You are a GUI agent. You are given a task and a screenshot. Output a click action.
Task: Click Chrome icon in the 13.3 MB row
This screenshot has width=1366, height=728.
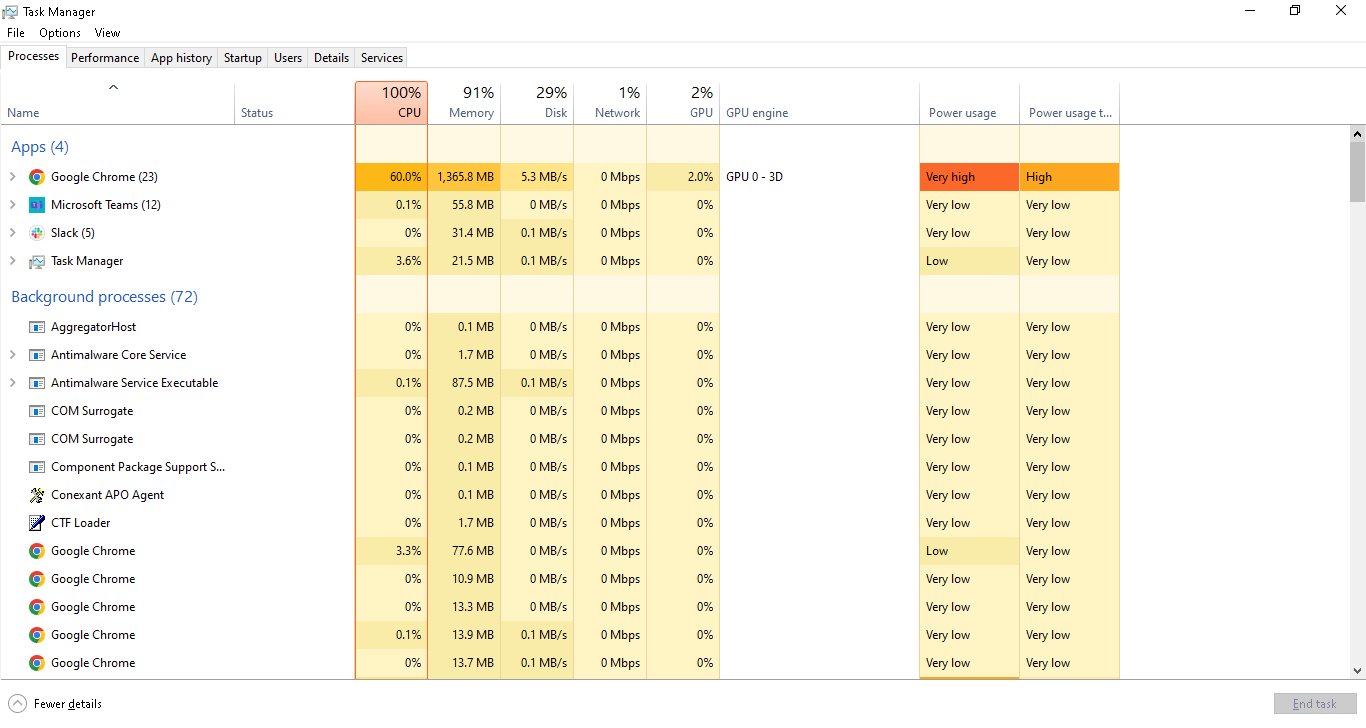click(x=37, y=607)
